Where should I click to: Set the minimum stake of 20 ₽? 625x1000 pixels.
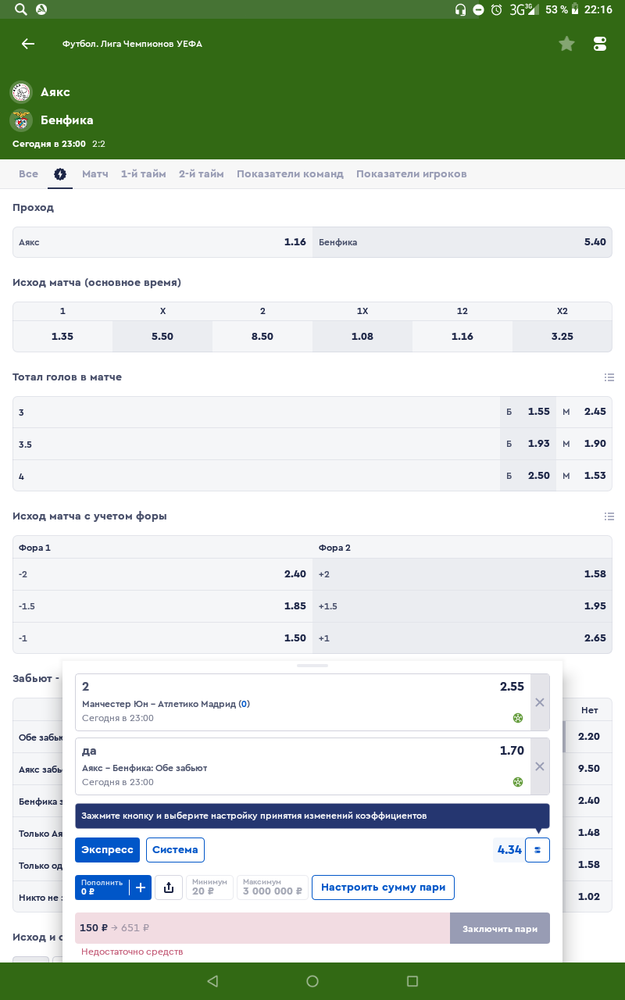(x=210, y=887)
